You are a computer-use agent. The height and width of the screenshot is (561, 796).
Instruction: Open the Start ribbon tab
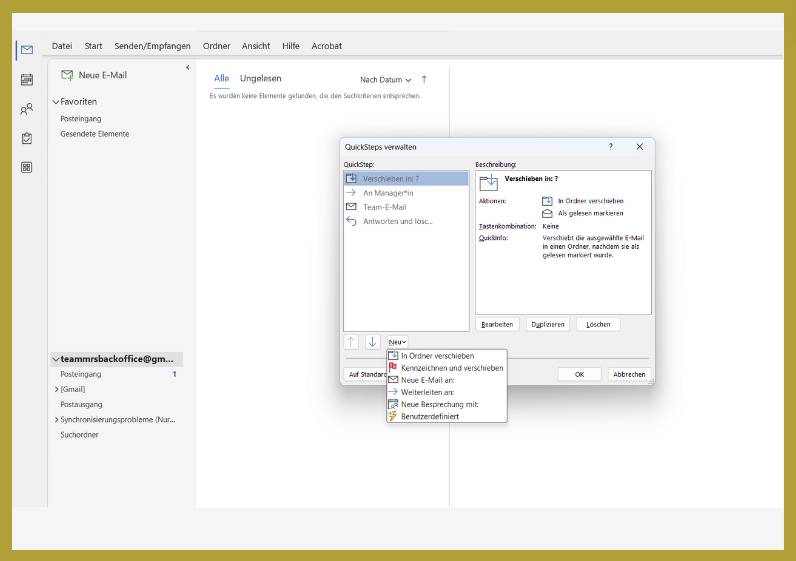coord(93,46)
